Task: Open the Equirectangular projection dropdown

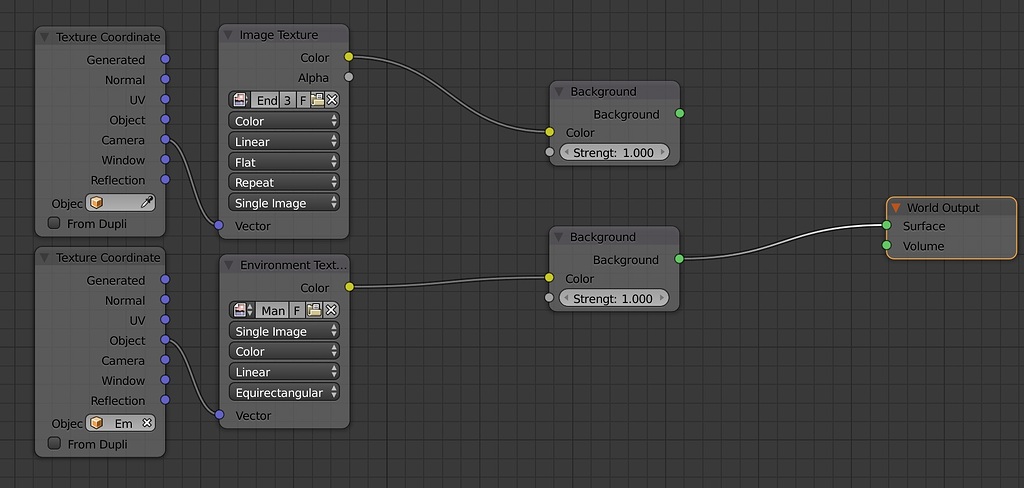Action: coord(284,393)
